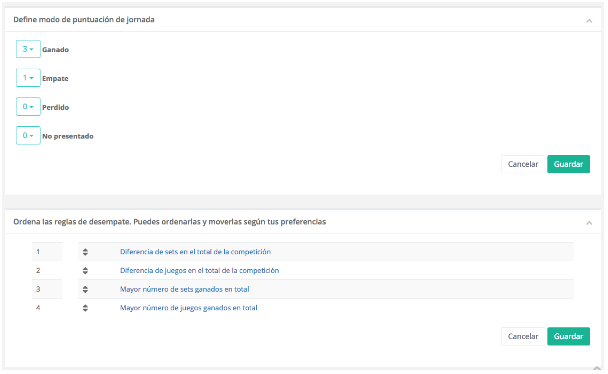Select 'Mayor número de sets ganados en total'
The height and width of the screenshot is (374, 608).
[x=185, y=289]
